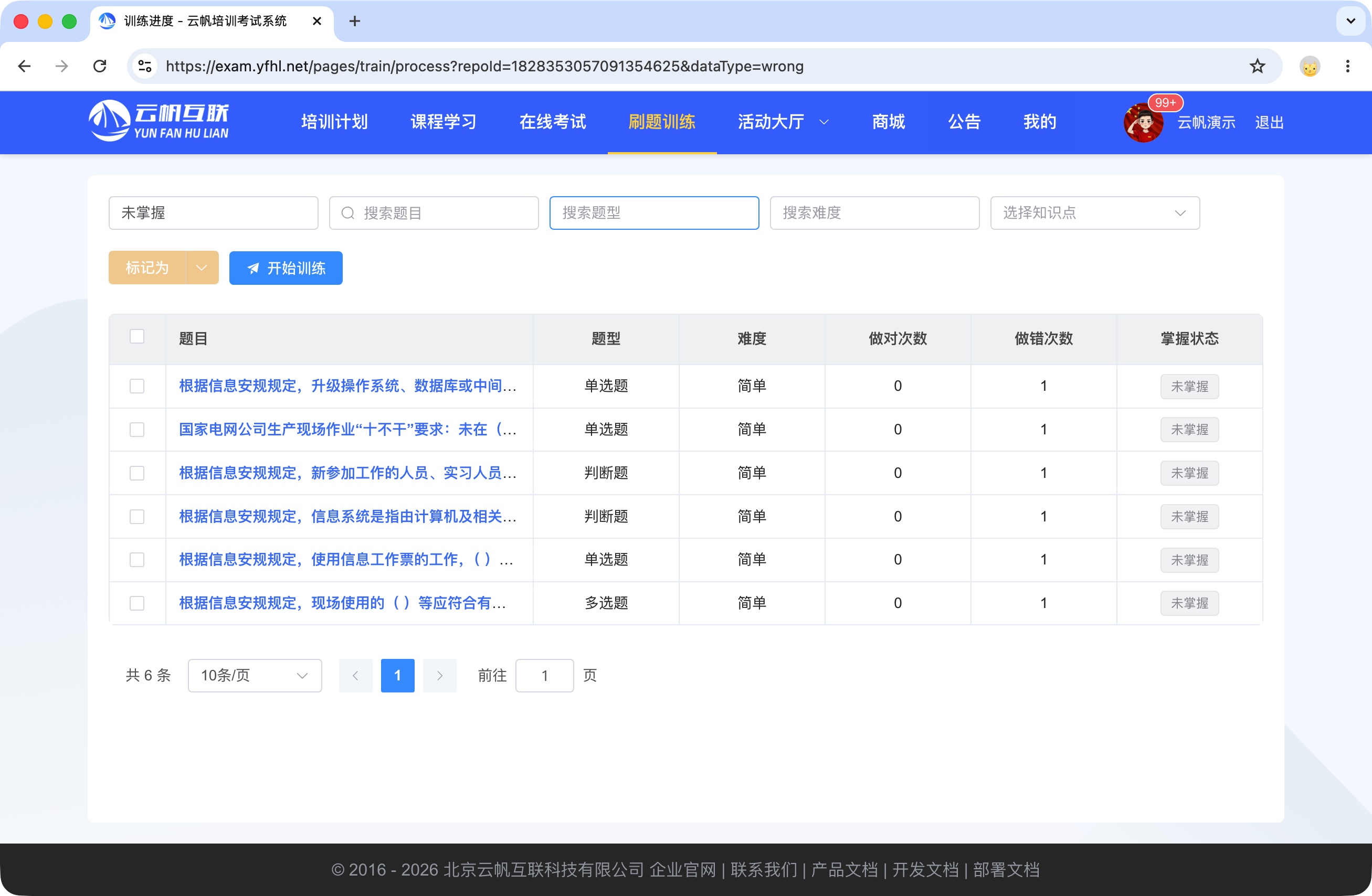
Task: Open the 开发文档 footer link
Action: 926,869
